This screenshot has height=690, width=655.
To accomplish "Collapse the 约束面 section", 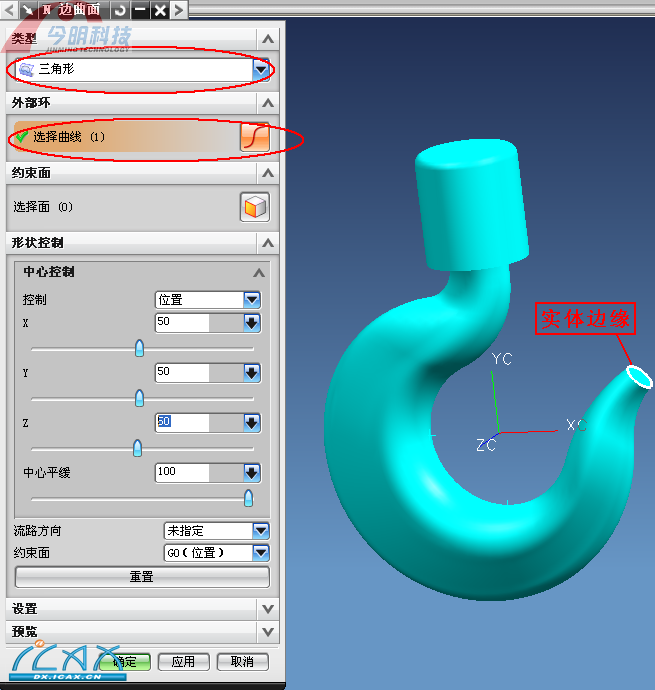I will [x=268, y=173].
